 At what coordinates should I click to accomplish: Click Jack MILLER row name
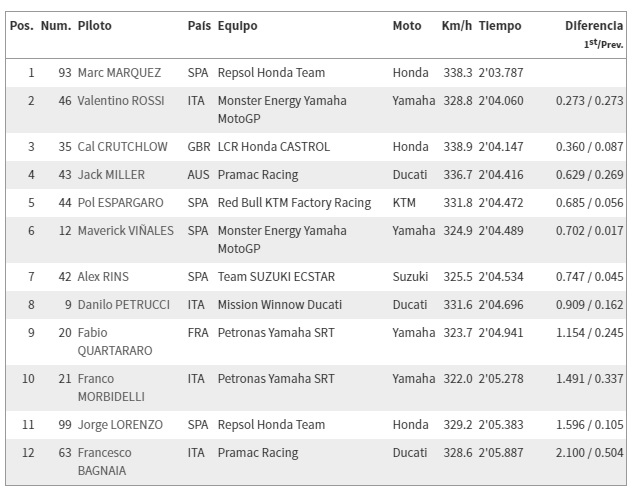pos(111,175)
